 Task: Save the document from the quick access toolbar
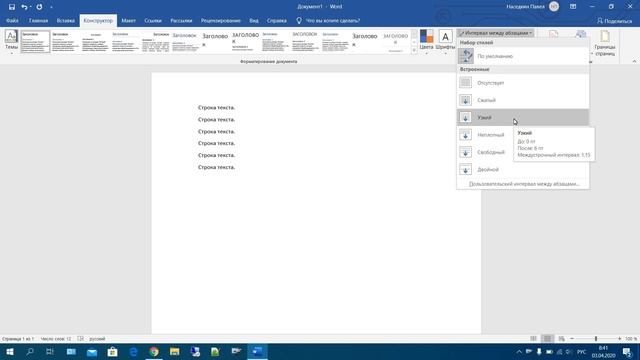[x=11, y=7]
